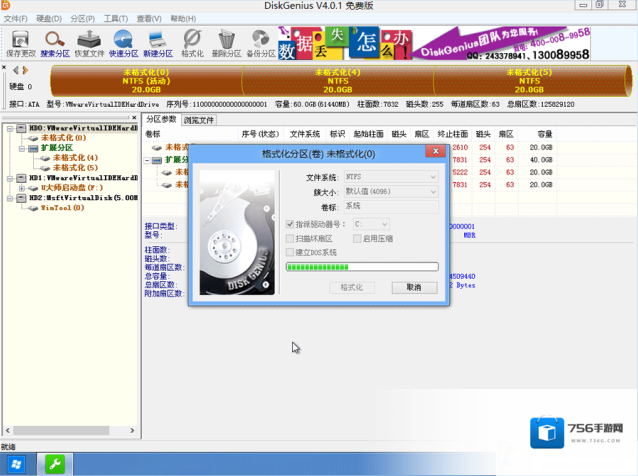Toggle the 指派驱动器号 checkbox

tap(291, 225)
